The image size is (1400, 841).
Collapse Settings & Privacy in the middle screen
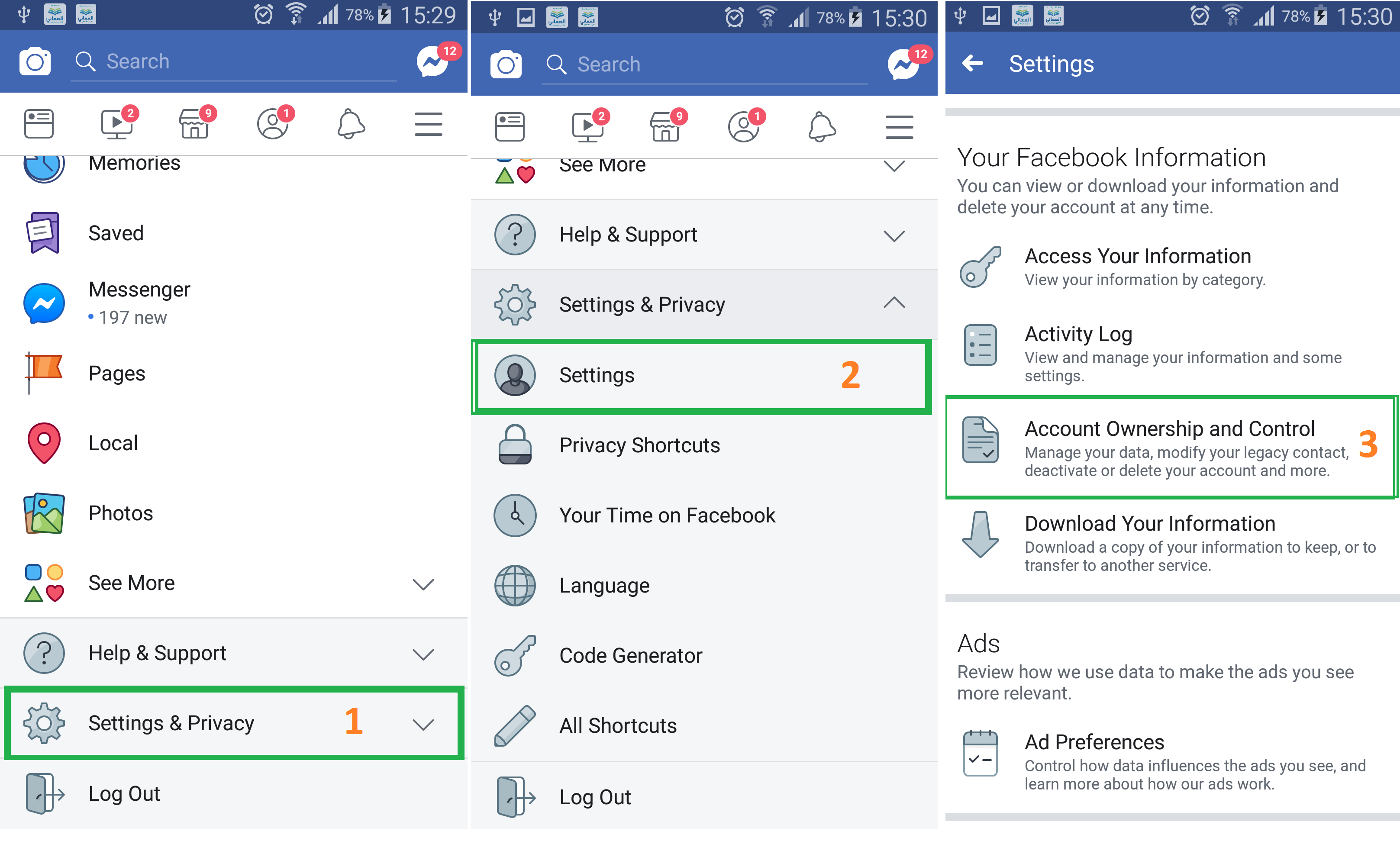tap(704, 304)
